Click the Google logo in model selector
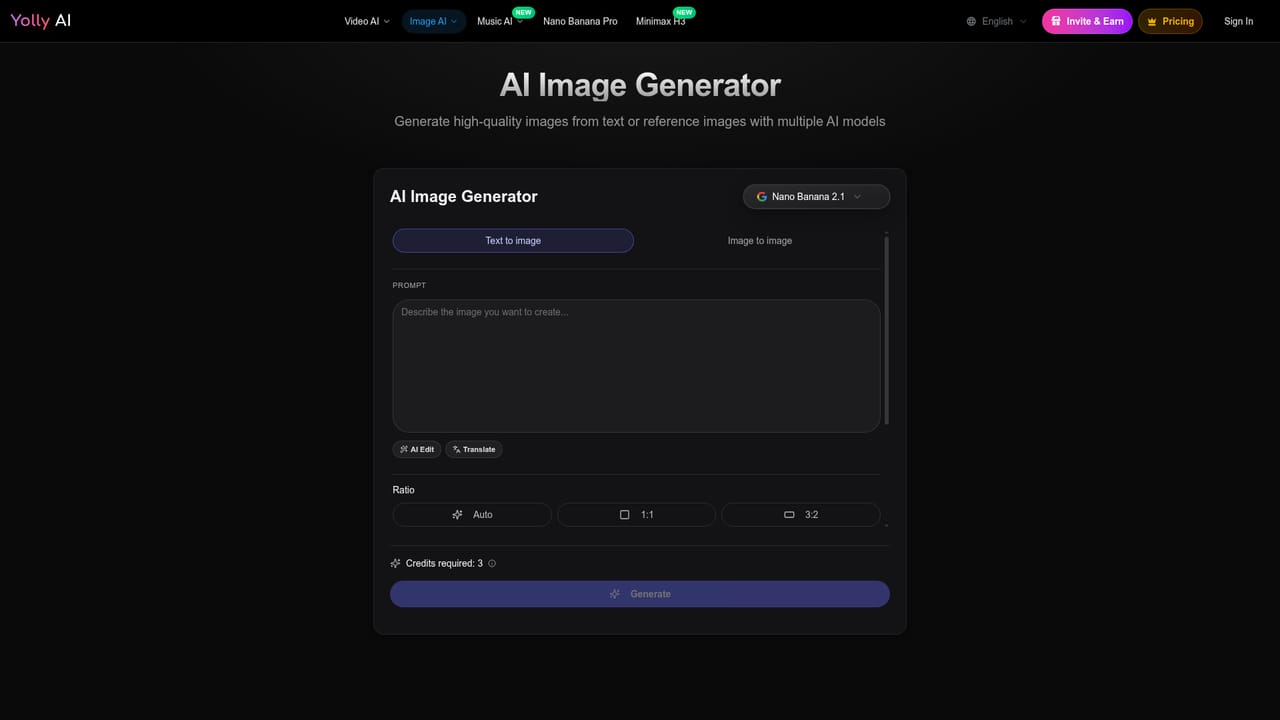 [x=762, y=197]
